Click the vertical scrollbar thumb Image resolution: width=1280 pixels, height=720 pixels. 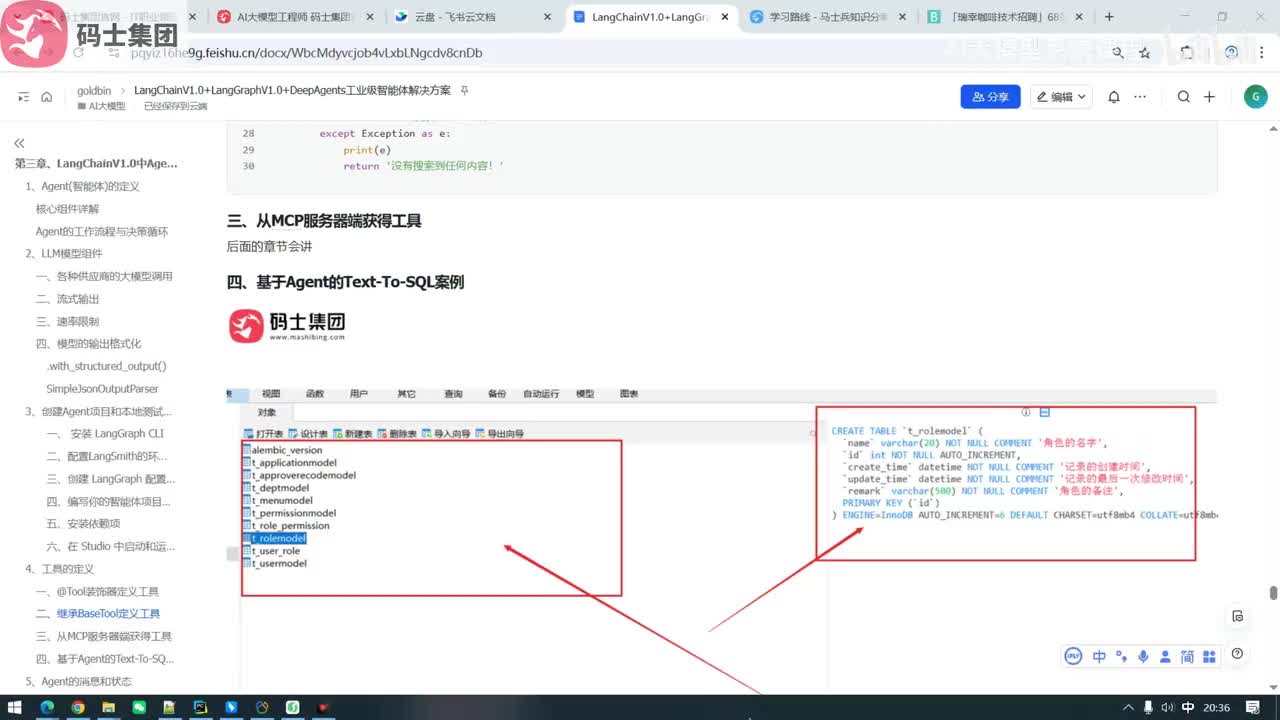pos(1273,592)
